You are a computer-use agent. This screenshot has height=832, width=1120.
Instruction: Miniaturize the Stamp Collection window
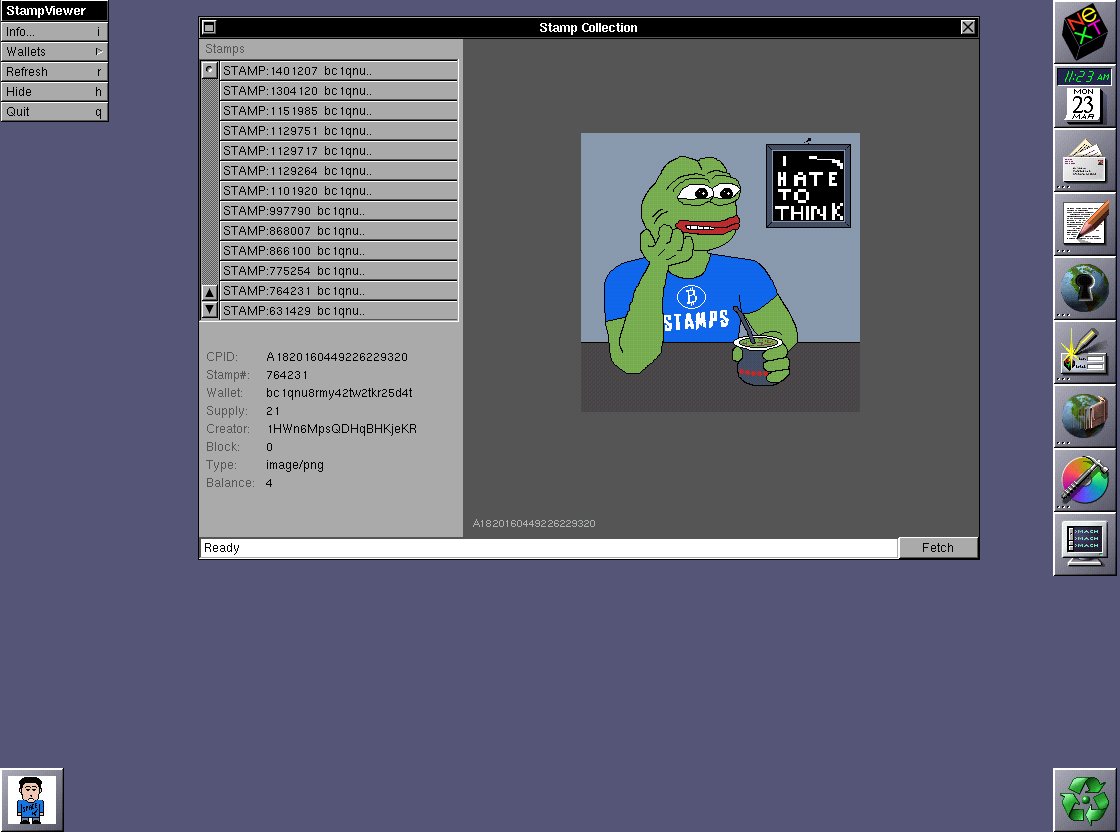[x=209, y=27]
